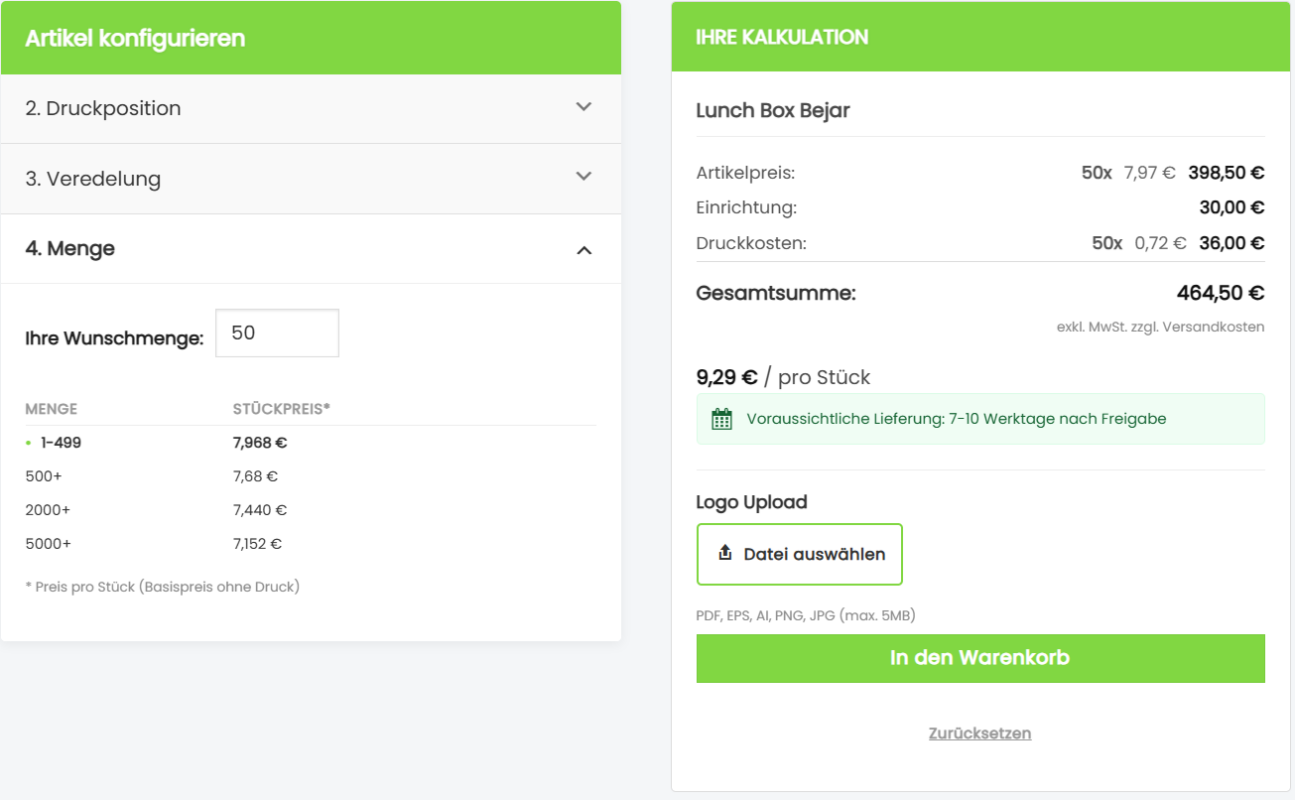1295x800 pixels.
Task: Open the 2. Druckposition step
Action: point(103,108)
